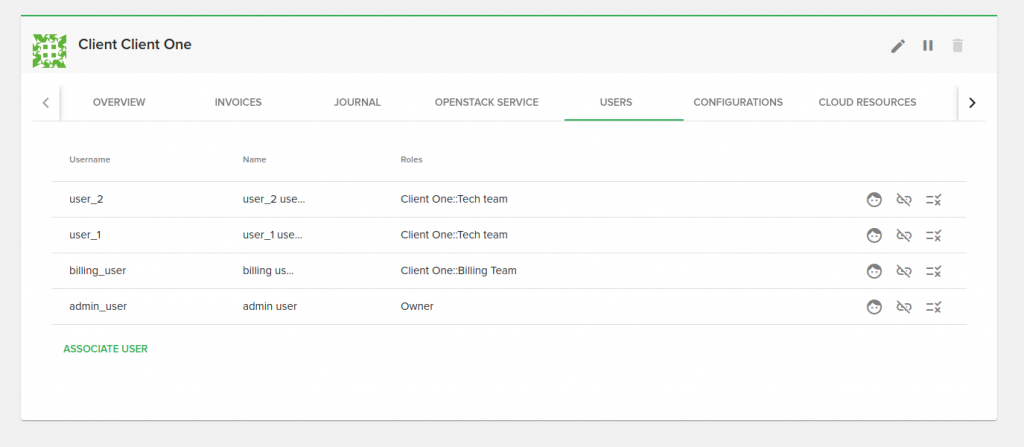Impersonate user_2 with the face icon
This screenshot has height=447, width=1024.
click(874, 200)
